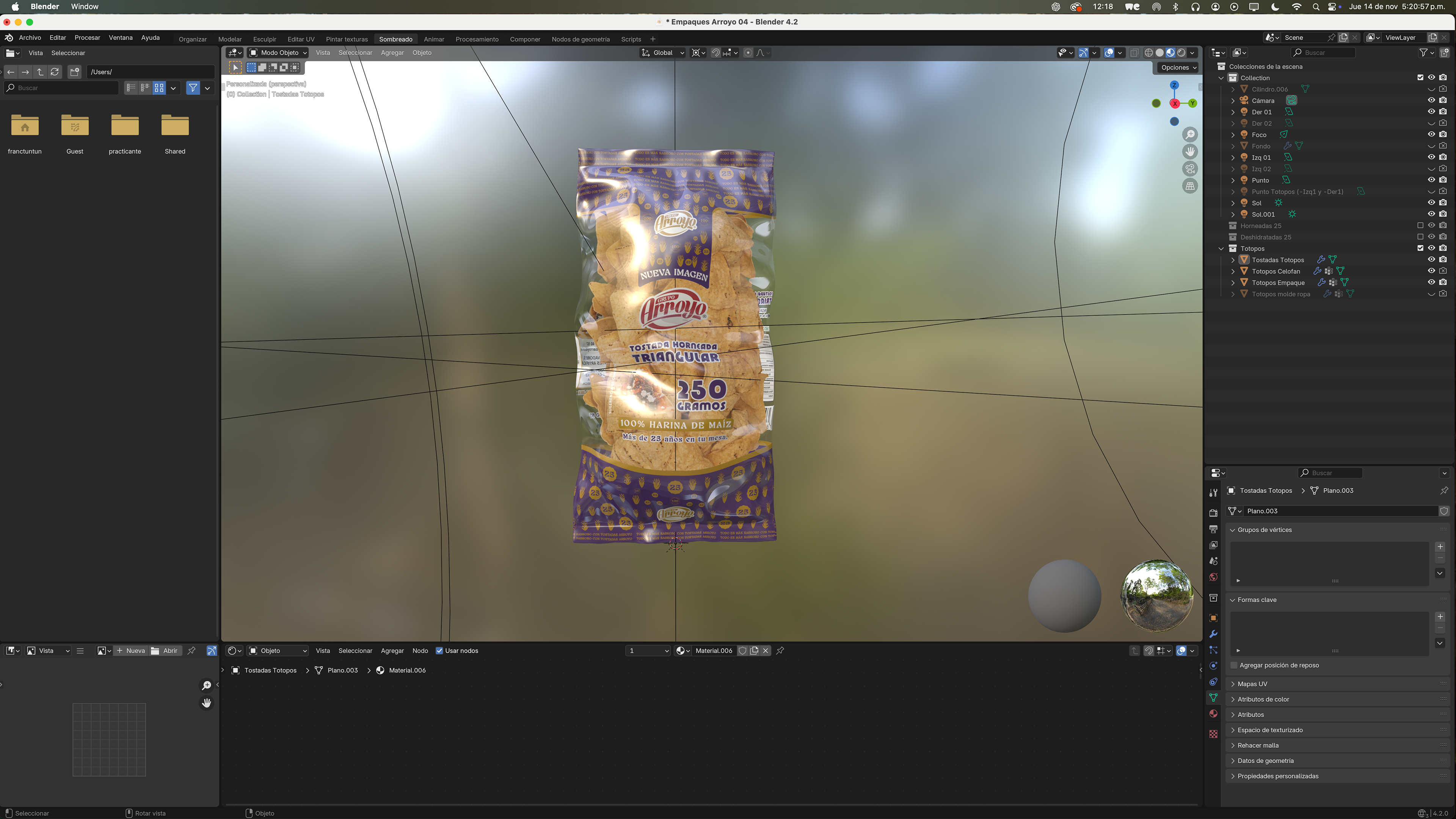Viewport: 1456px width, 819px height.
Task: Switch to the Modelar workspace tab
Action: 230,39
